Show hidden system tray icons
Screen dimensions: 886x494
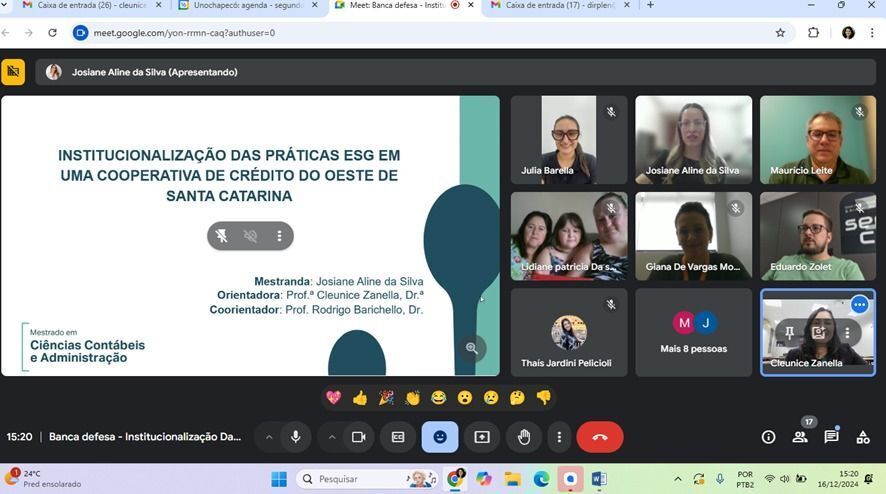click(x=677, y=479)
